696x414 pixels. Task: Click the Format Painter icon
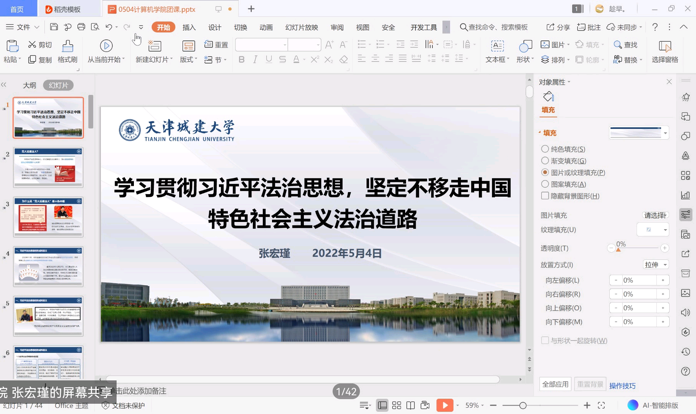[x=67, y=51]
